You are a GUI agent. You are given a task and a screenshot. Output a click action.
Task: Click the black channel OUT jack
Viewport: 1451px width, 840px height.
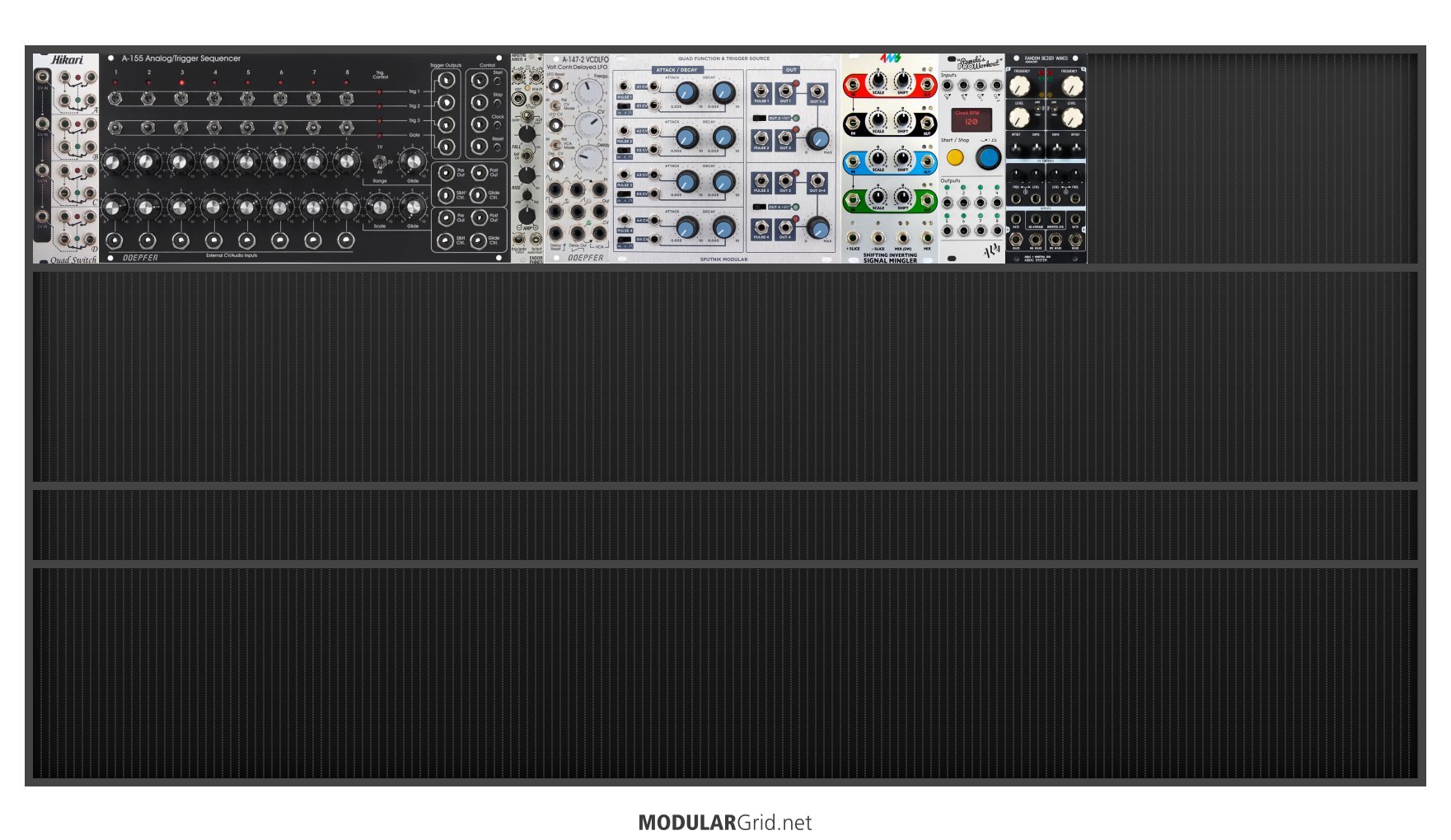coord(927,124)
